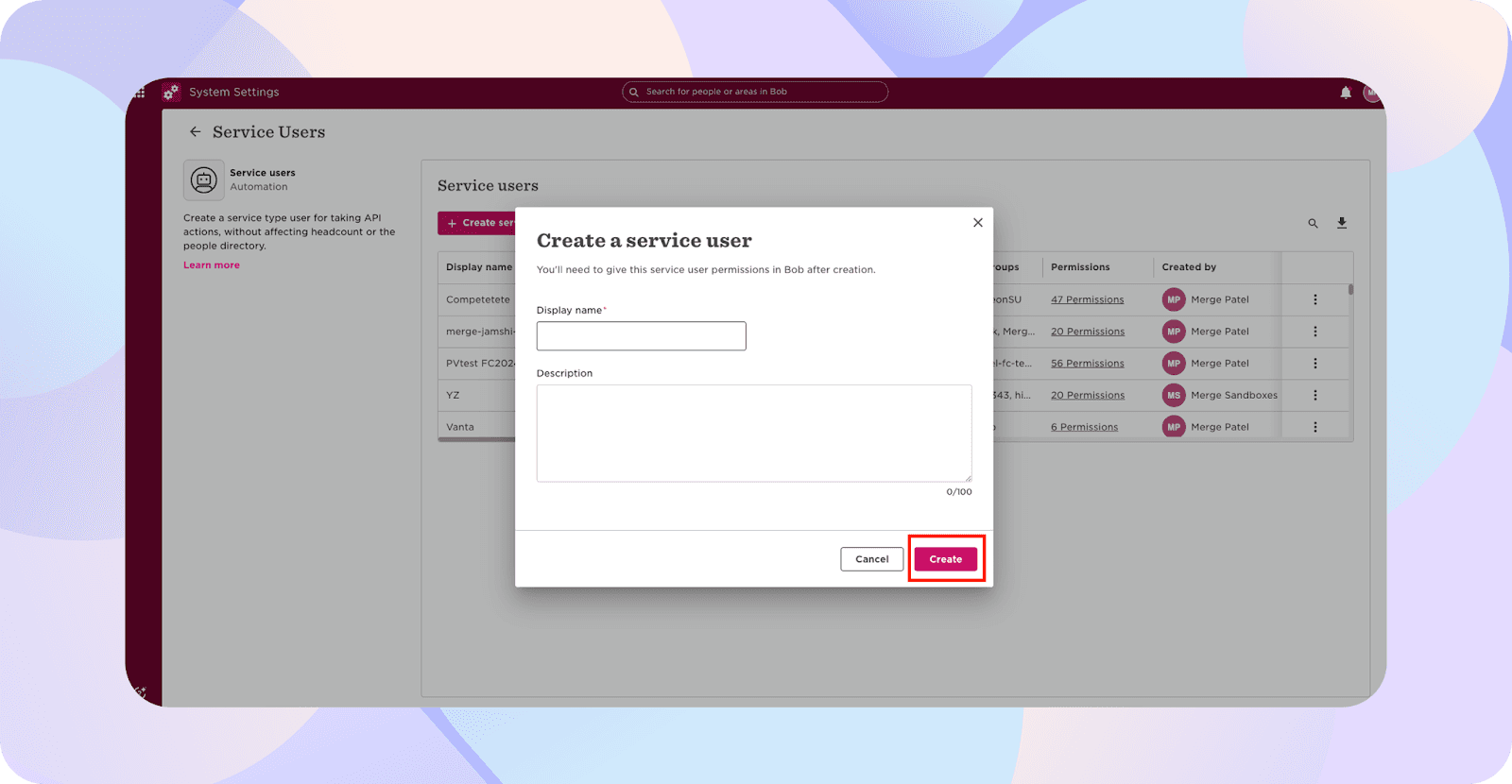Click the table's vertical scrollbar
This screenshot has width=1512, height=784.
[x=1350, y=291]
